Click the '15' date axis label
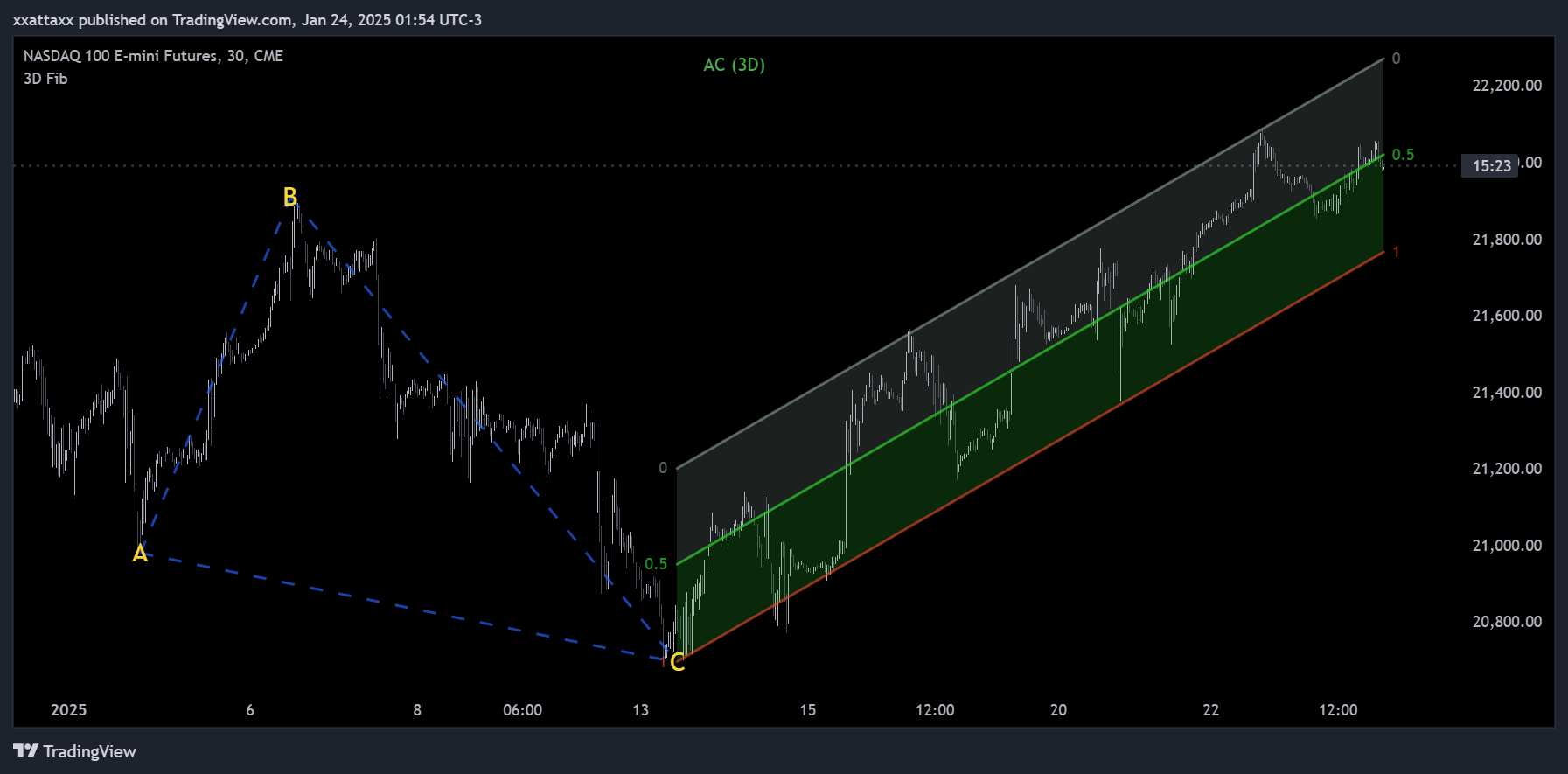Screen dimensions: 1568x774 [x=808, y=710]
